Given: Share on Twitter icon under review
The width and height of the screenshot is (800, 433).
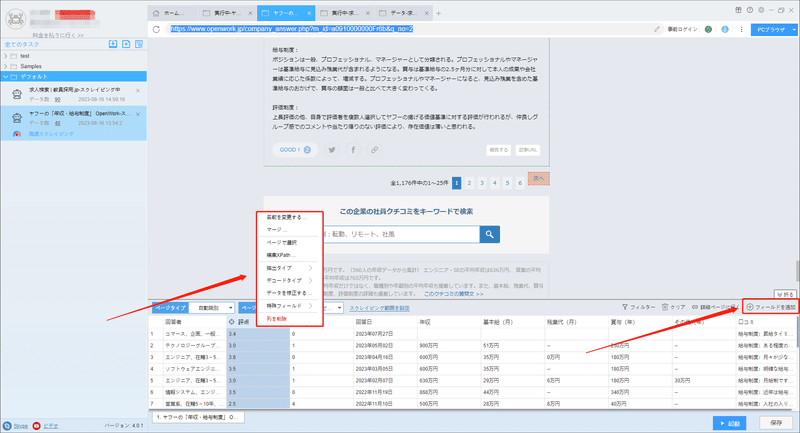Looking at the screenshot, I should tap(332, 150).
